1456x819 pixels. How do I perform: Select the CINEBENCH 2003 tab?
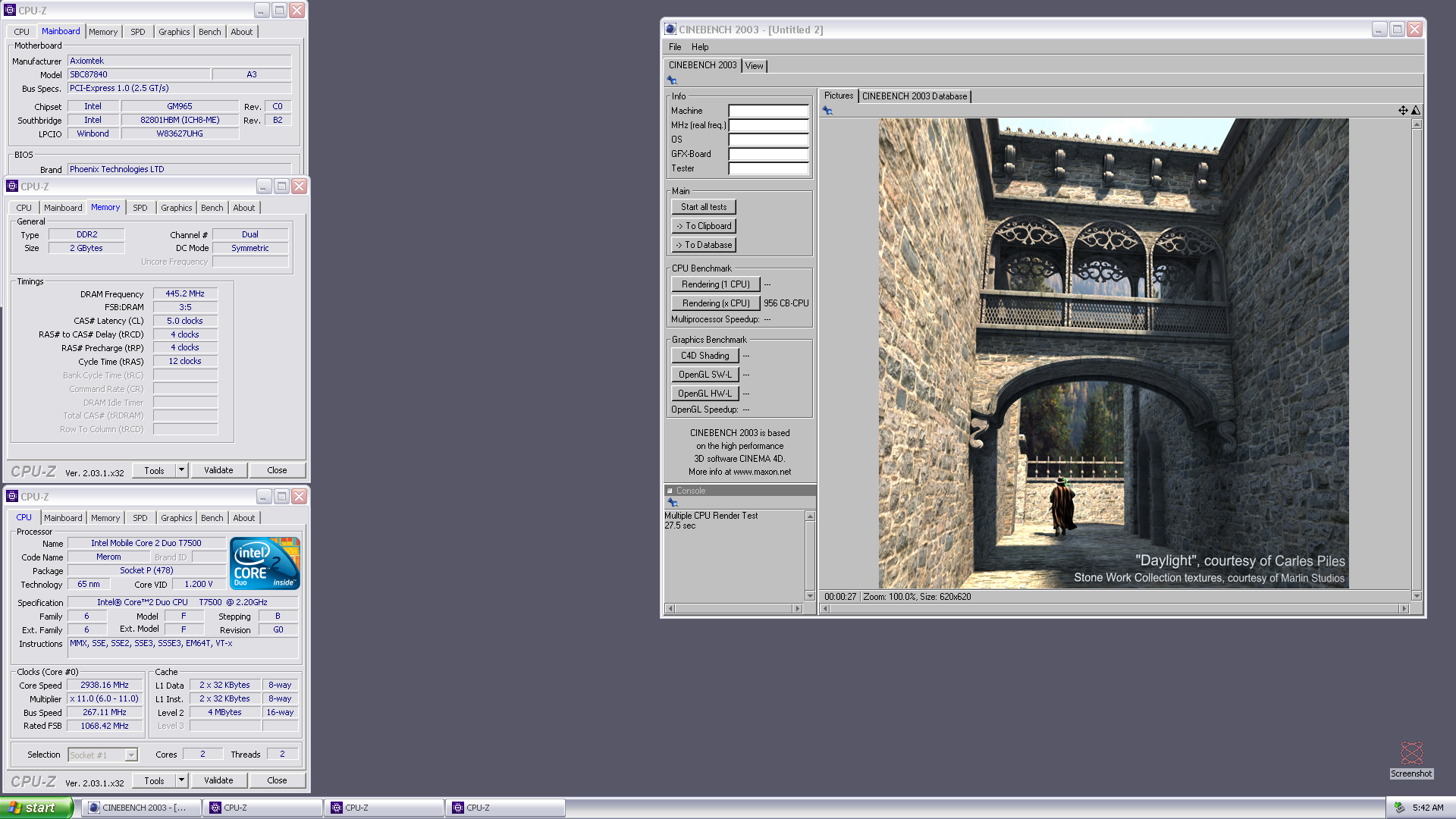pos(702,65)
